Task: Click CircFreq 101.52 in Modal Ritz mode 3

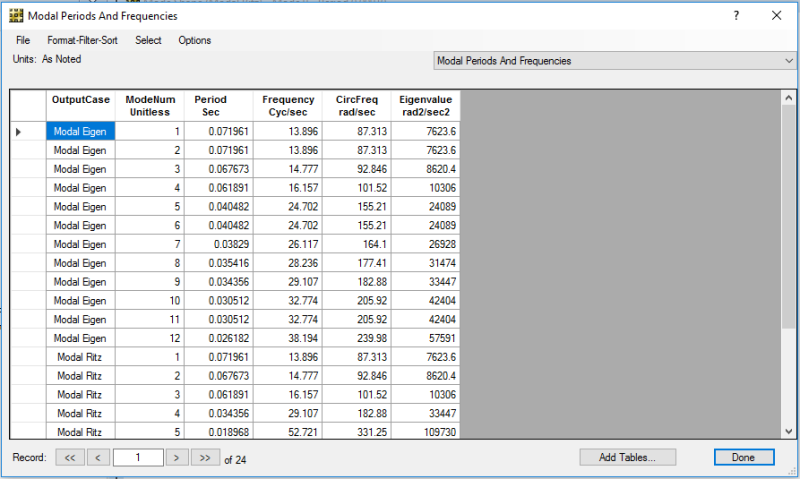Action: tap(357, 395)
